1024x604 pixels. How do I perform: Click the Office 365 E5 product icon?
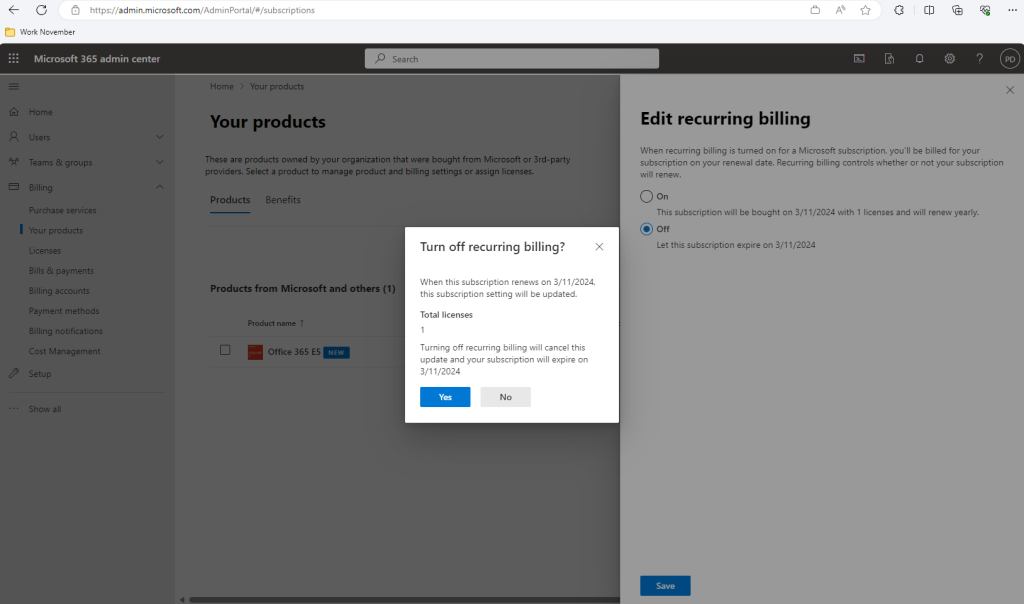(x=255, y=352)
